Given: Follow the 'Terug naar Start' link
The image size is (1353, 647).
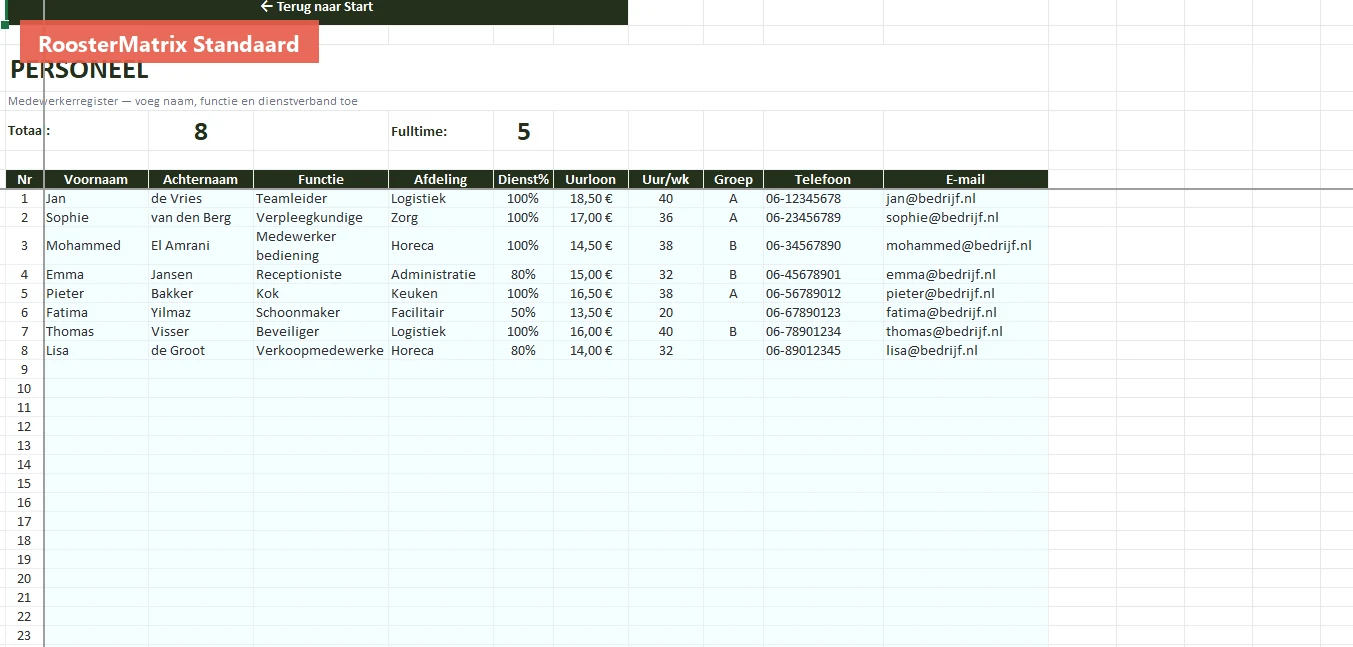Looking at the screenshot, I should (316, 7).
